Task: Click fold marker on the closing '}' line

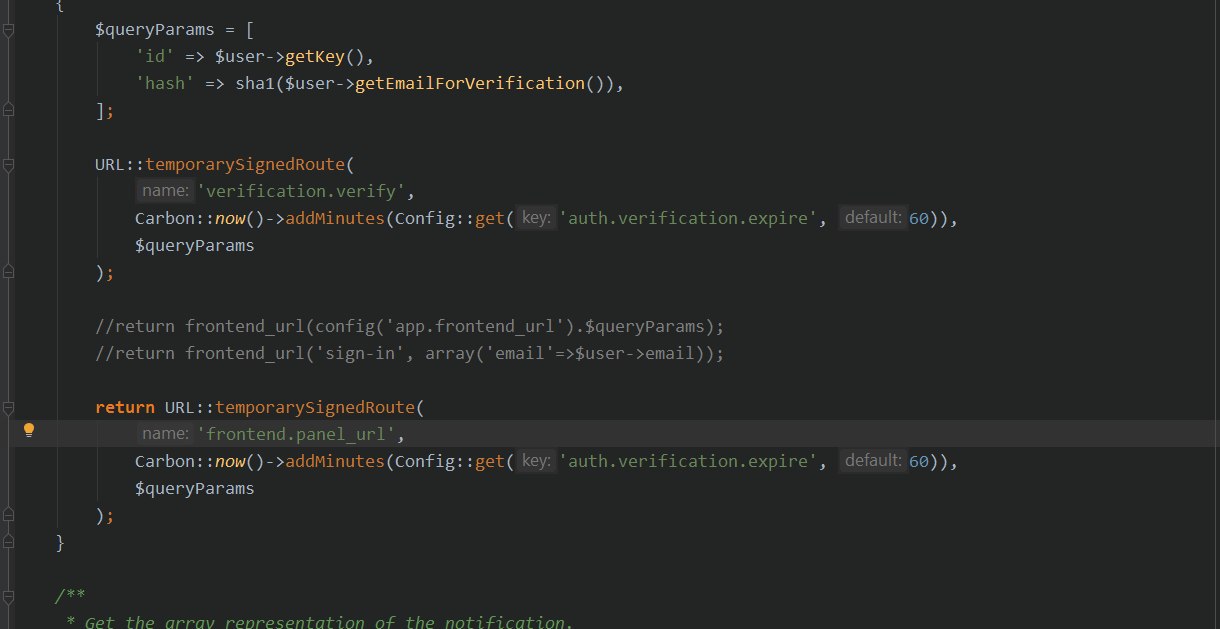Action: coord(8,543)
